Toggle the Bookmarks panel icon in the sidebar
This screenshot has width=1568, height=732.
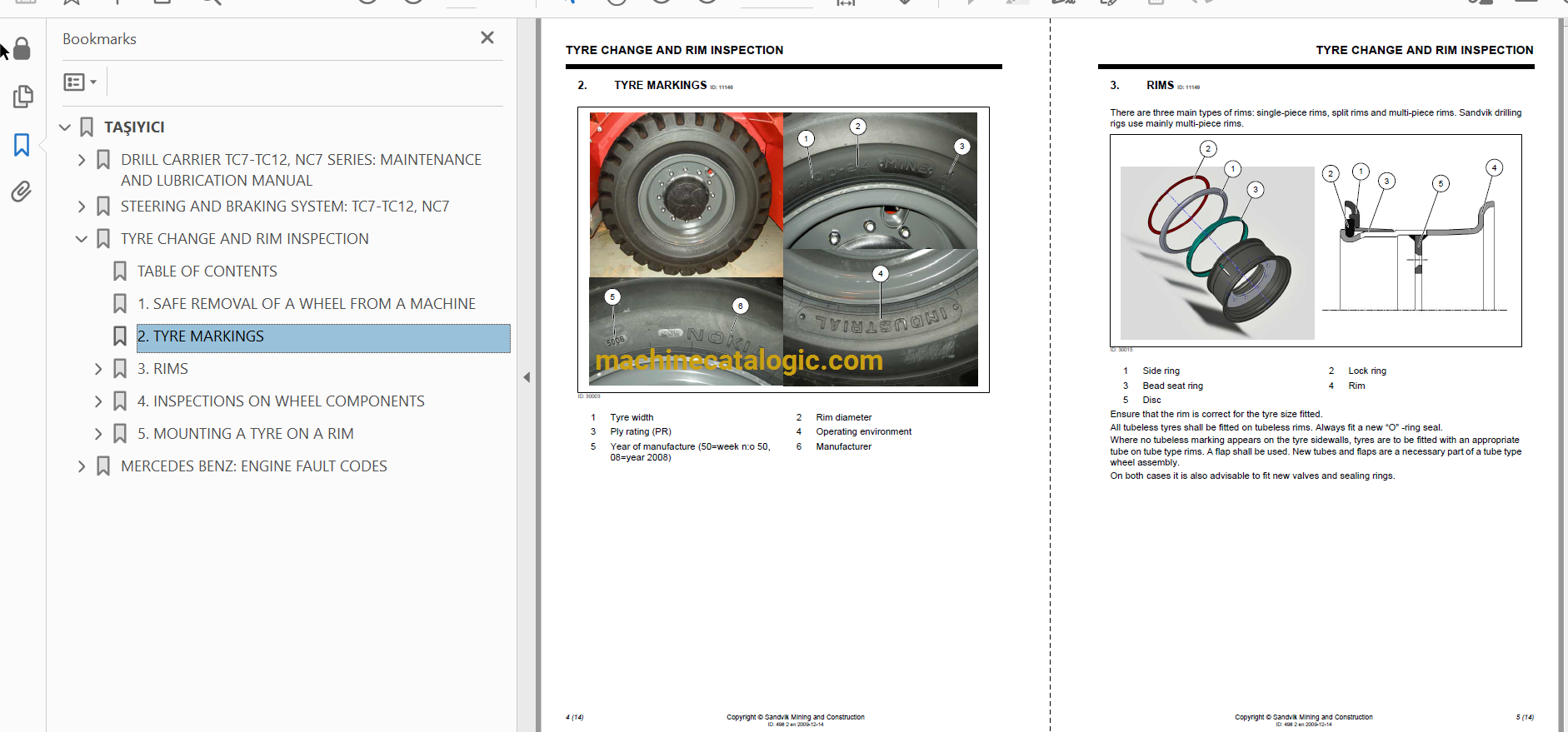pyautogui.click(x=22, y=145)
